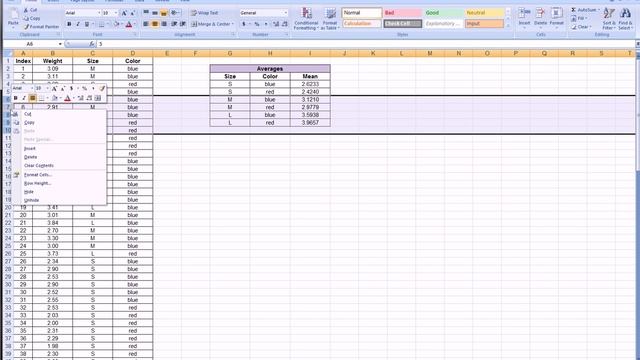This screenshot has height=360, width=640.
Task: Apply the Bad cell style
Action: click(x=402, y=13)
